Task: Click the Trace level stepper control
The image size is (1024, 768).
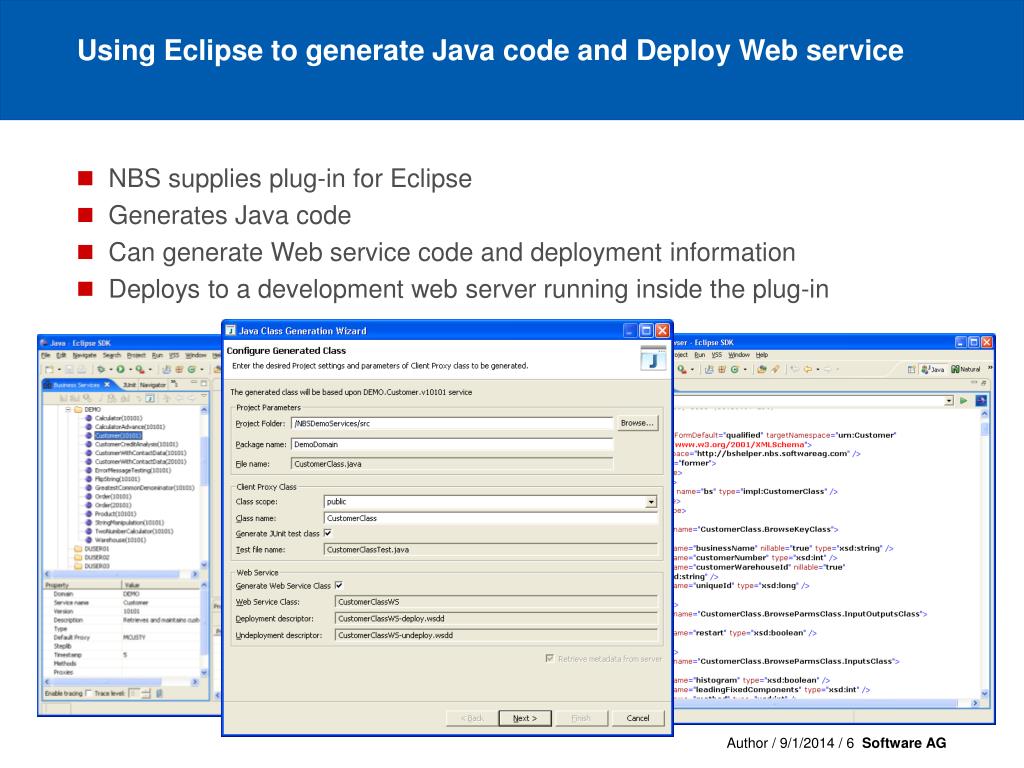Action: (146, 693)
